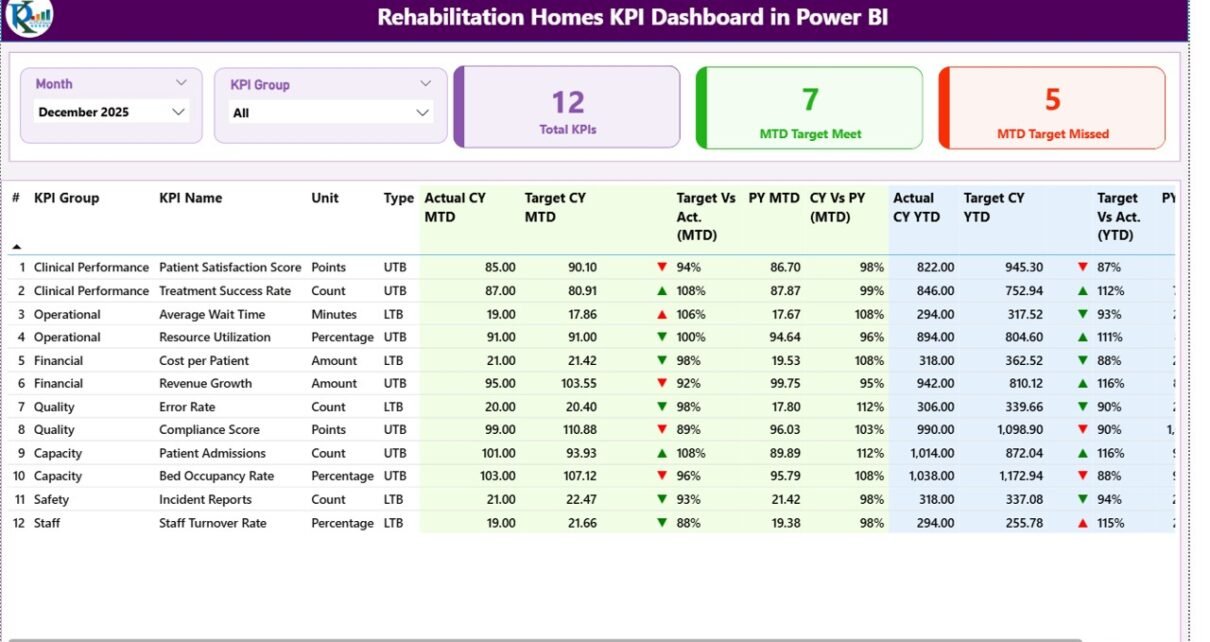Click the red MTD down arrow for Patient Satisfaction Score

661,267
